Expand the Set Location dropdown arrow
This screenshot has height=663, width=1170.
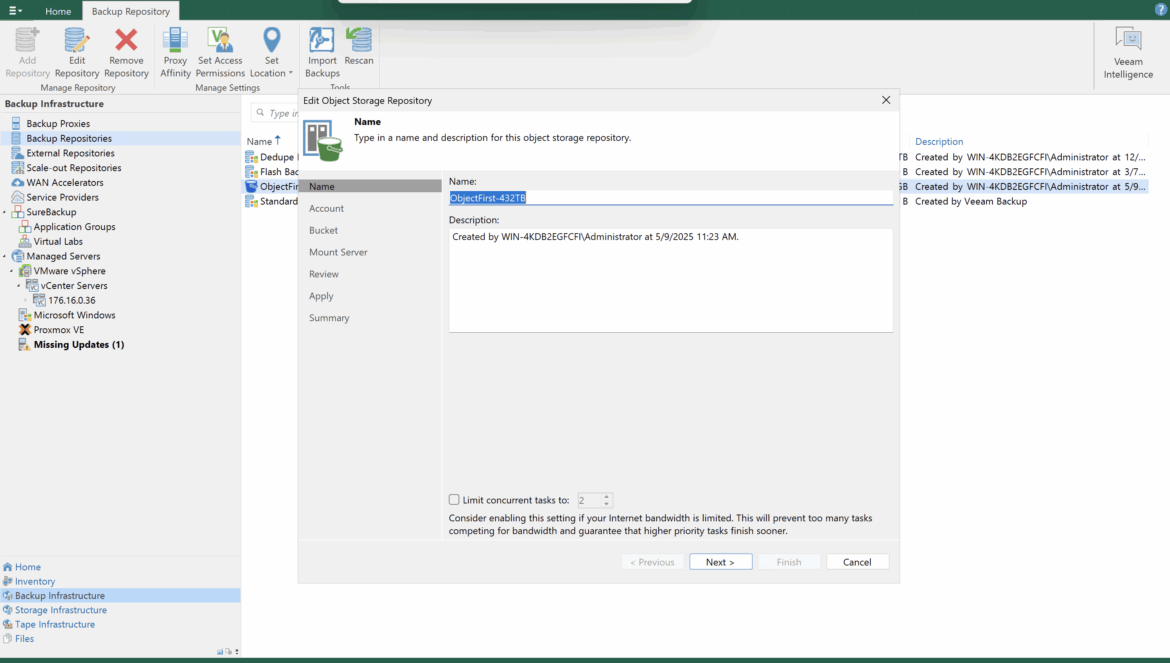pyautogui.click(x=290, y=73)
